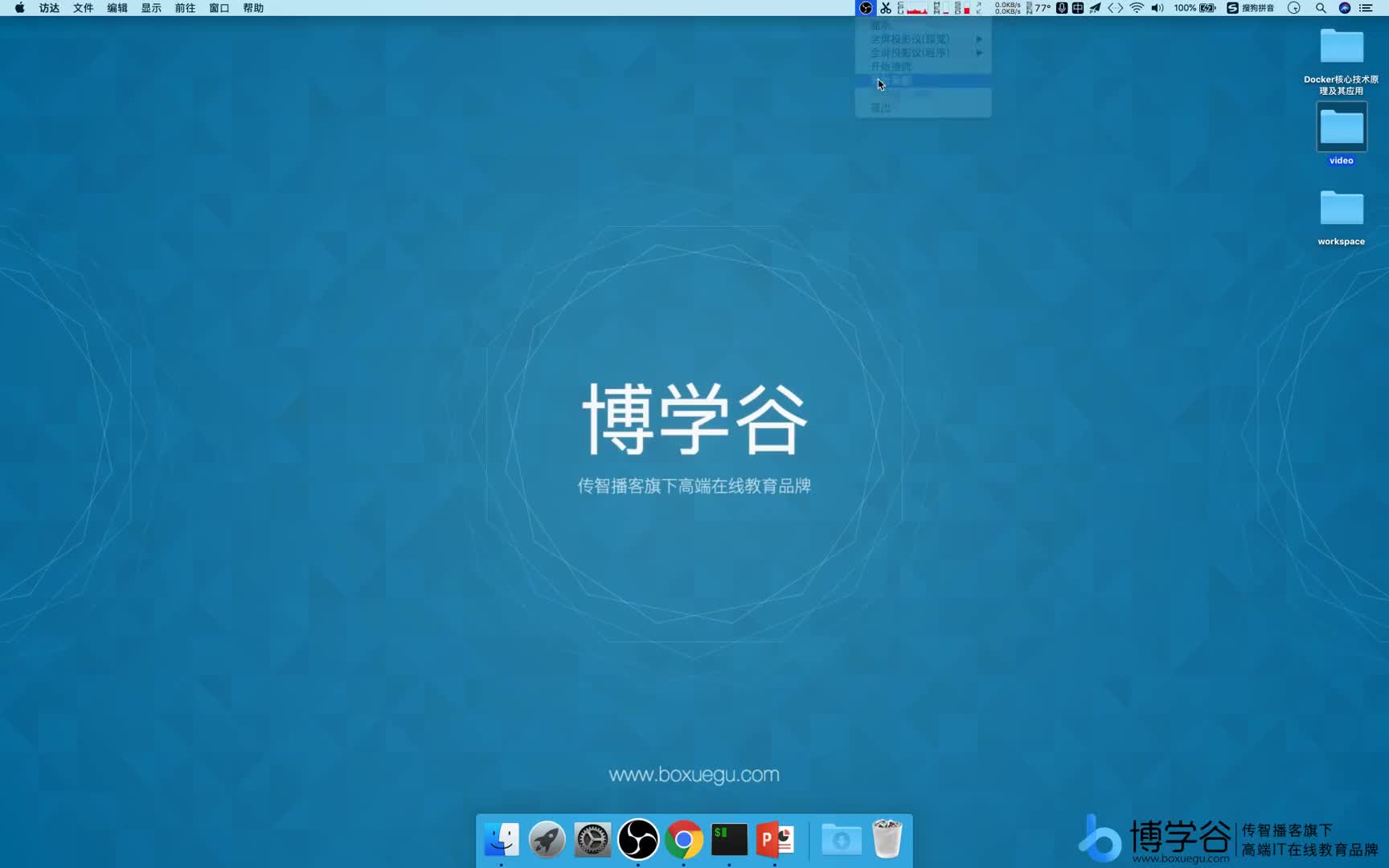Open the 搜狗拼音 input method menu
The width and height of the screenshot is (1389, 868).
pos(1250,8)
